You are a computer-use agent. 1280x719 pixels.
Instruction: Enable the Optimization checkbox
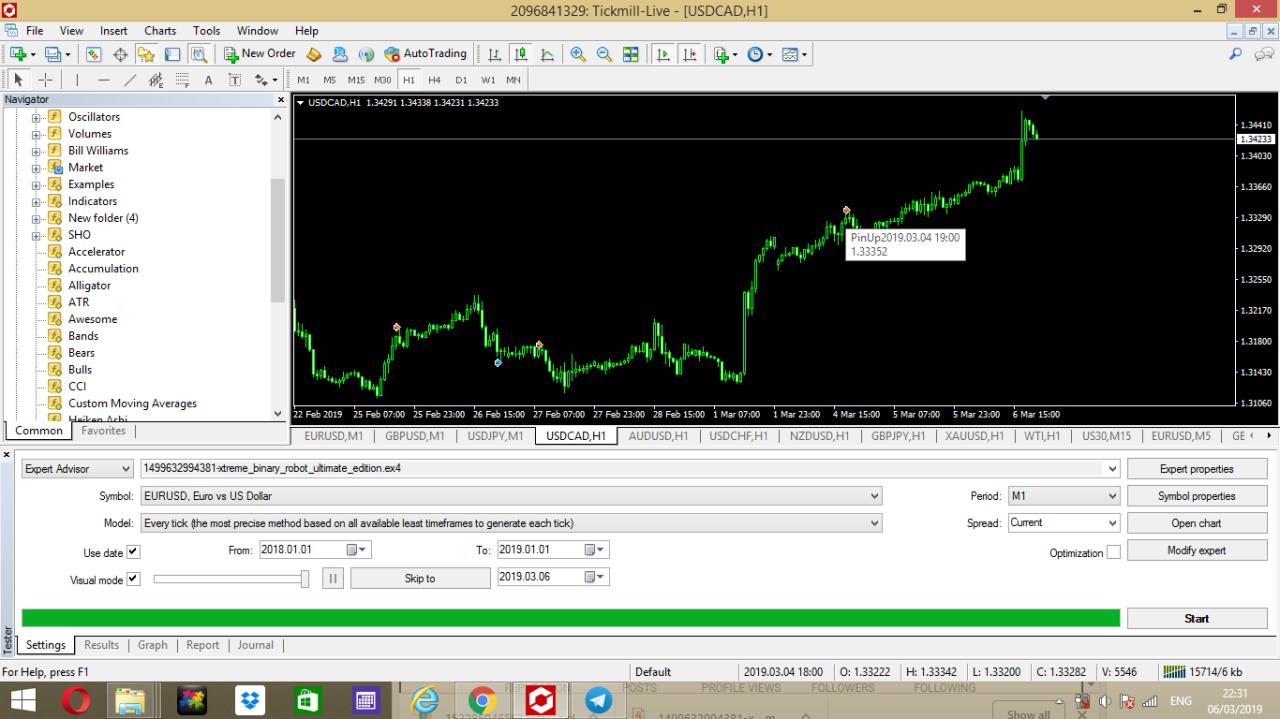[x=1113, y=552]
